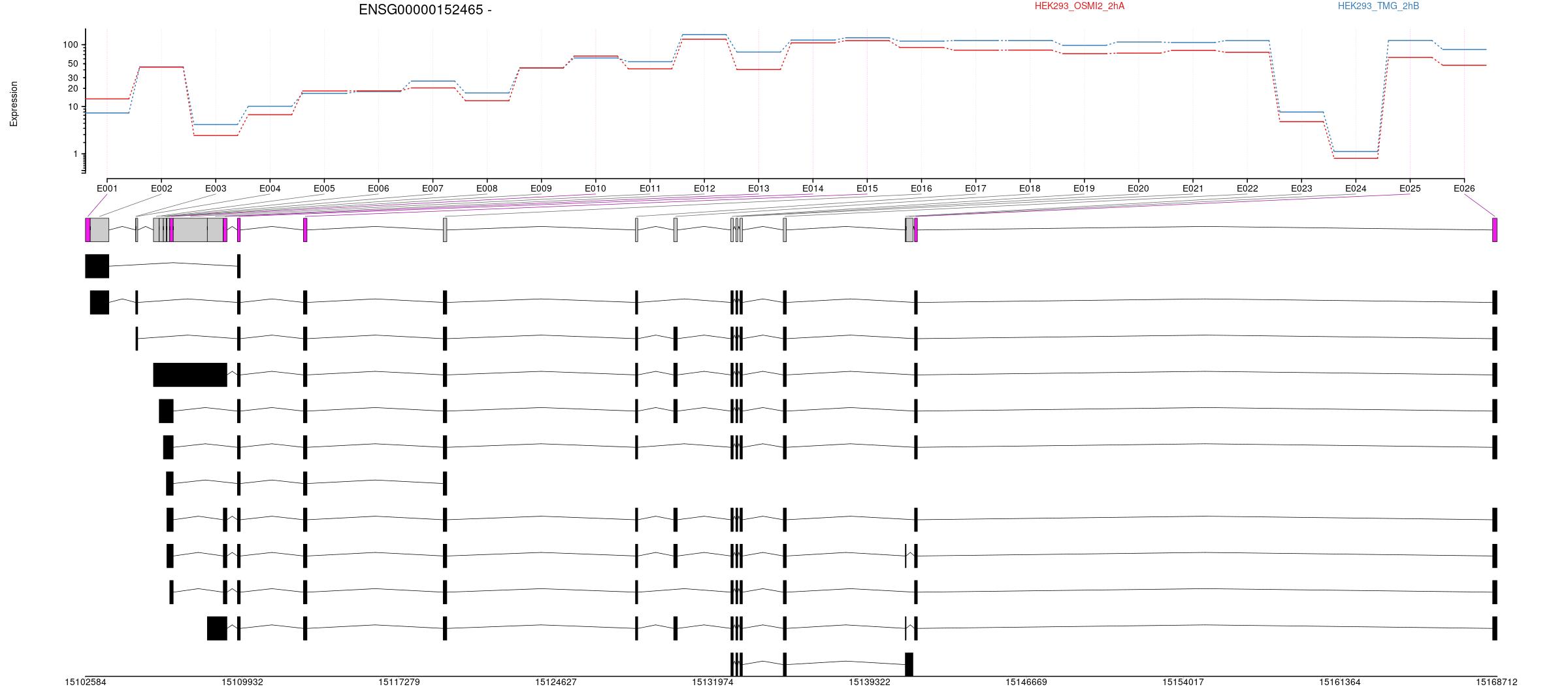Pick exon label E008

[487, 189]
